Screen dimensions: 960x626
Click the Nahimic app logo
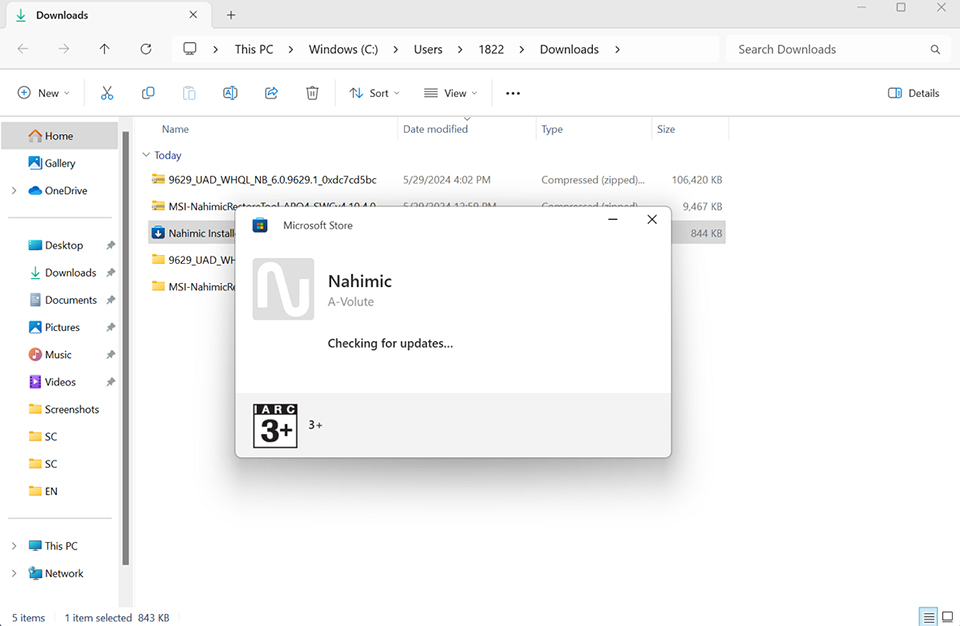tap(283, 289)
